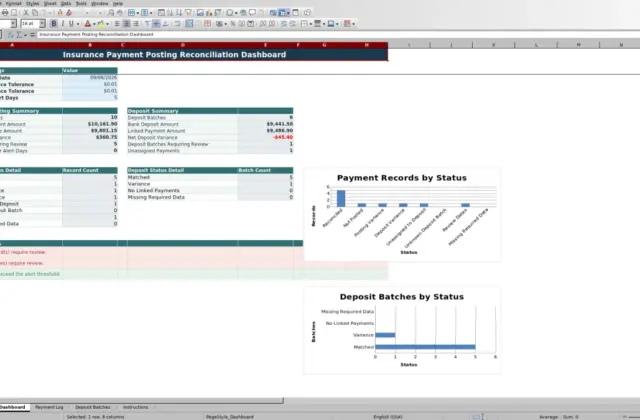
Task: Click the Insert Image icon
Action: click(200, 13)
